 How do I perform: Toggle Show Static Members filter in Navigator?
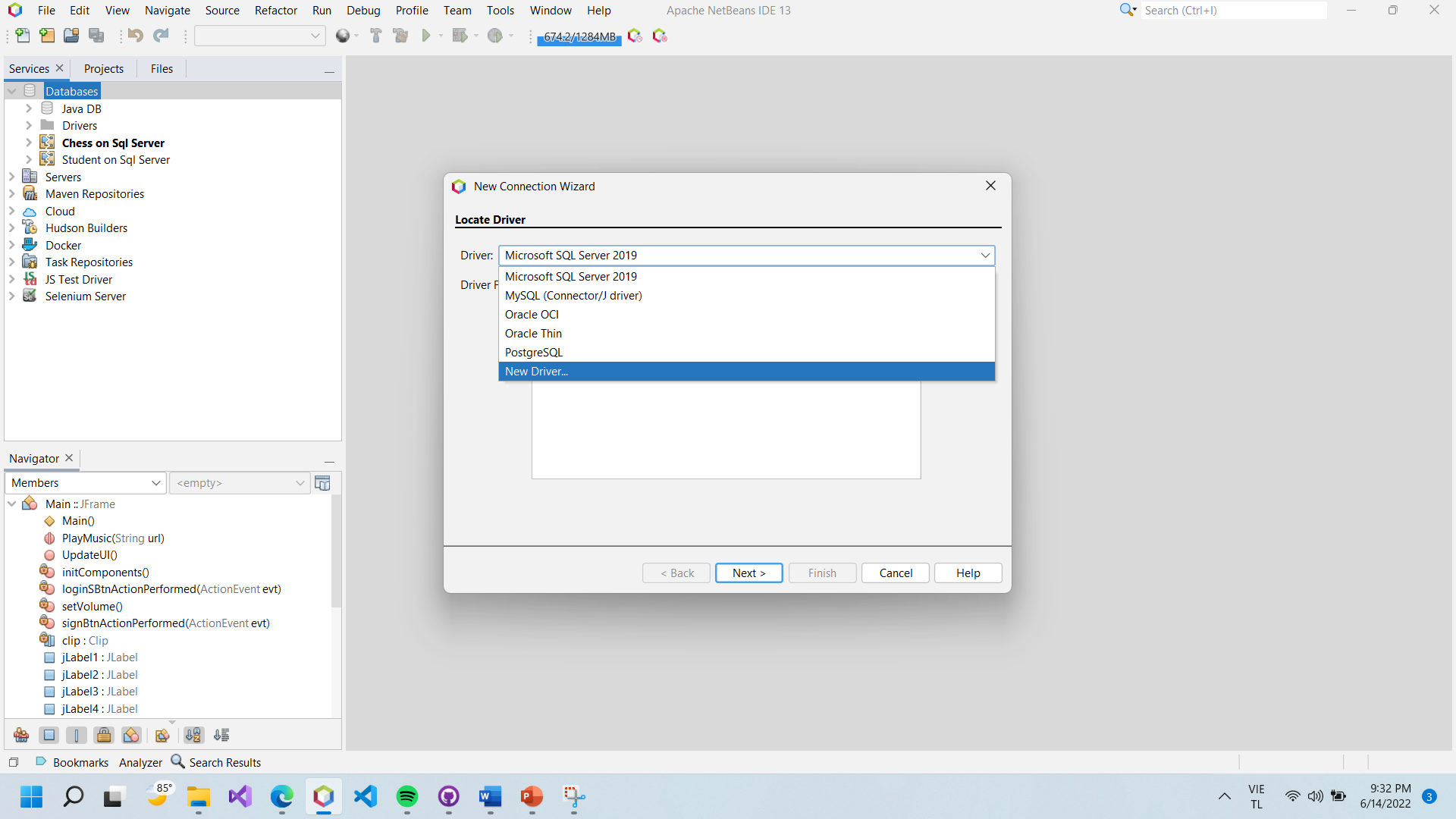[x=77, y=735]
